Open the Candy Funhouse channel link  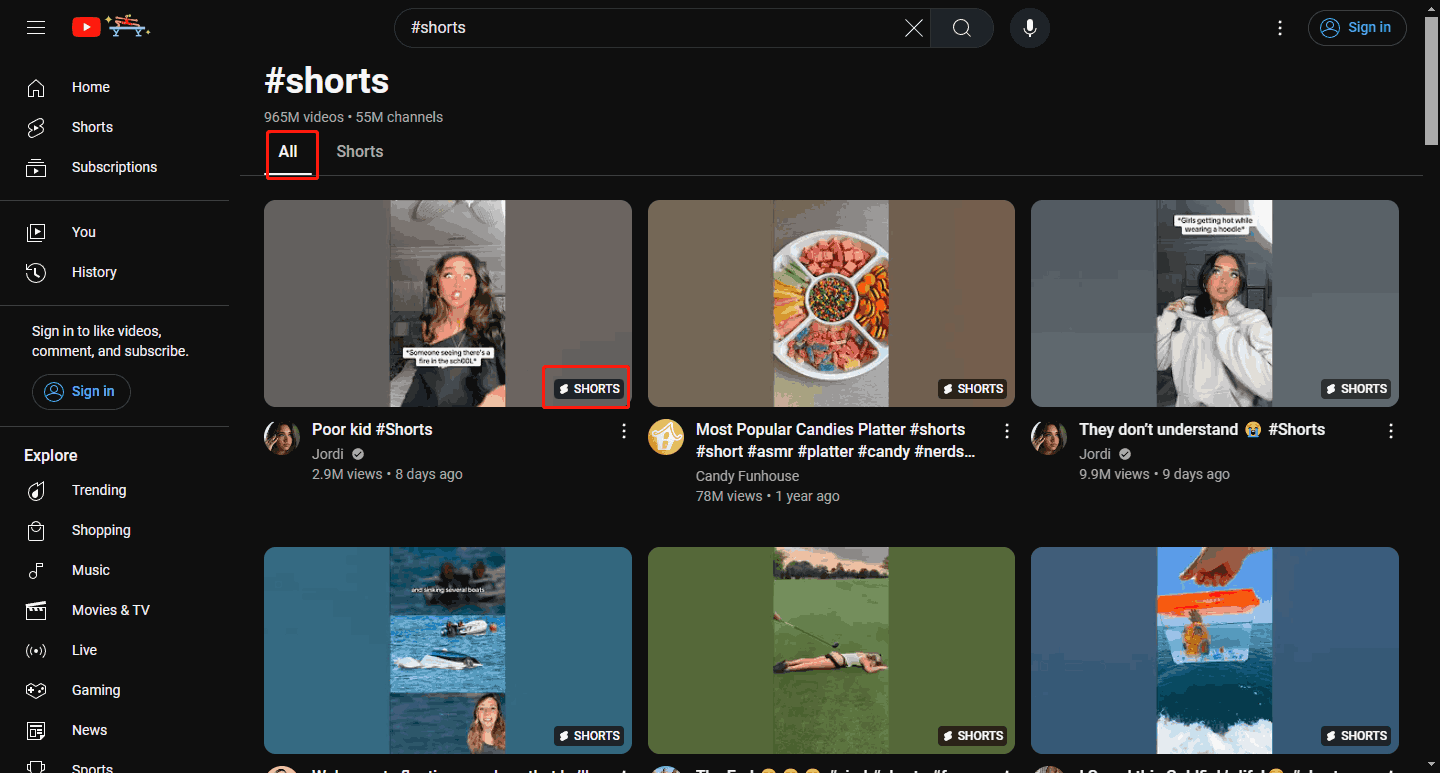747,476
